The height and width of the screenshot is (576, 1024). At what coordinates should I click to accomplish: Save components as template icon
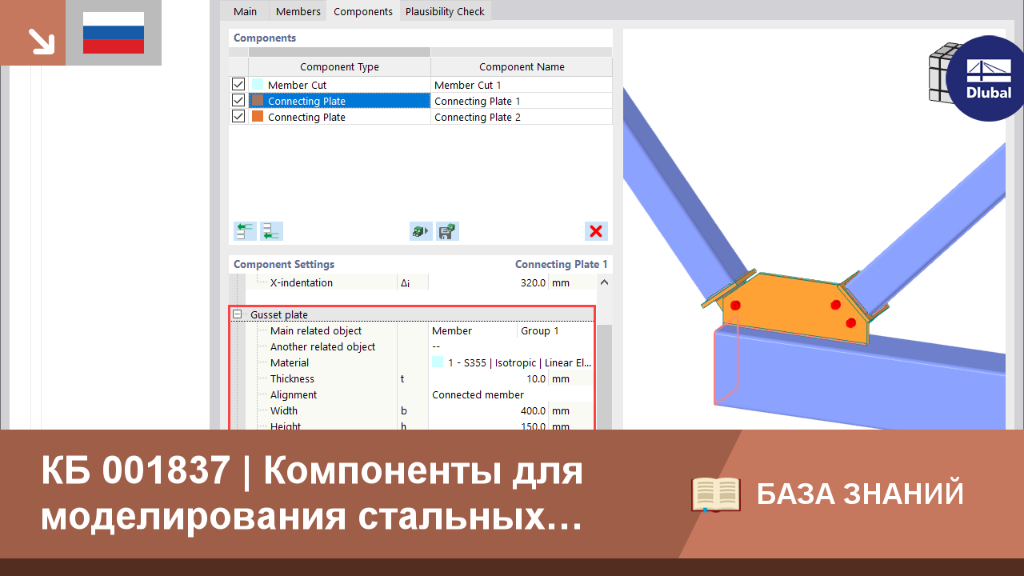pyautogui.click(x=447, y=231)
